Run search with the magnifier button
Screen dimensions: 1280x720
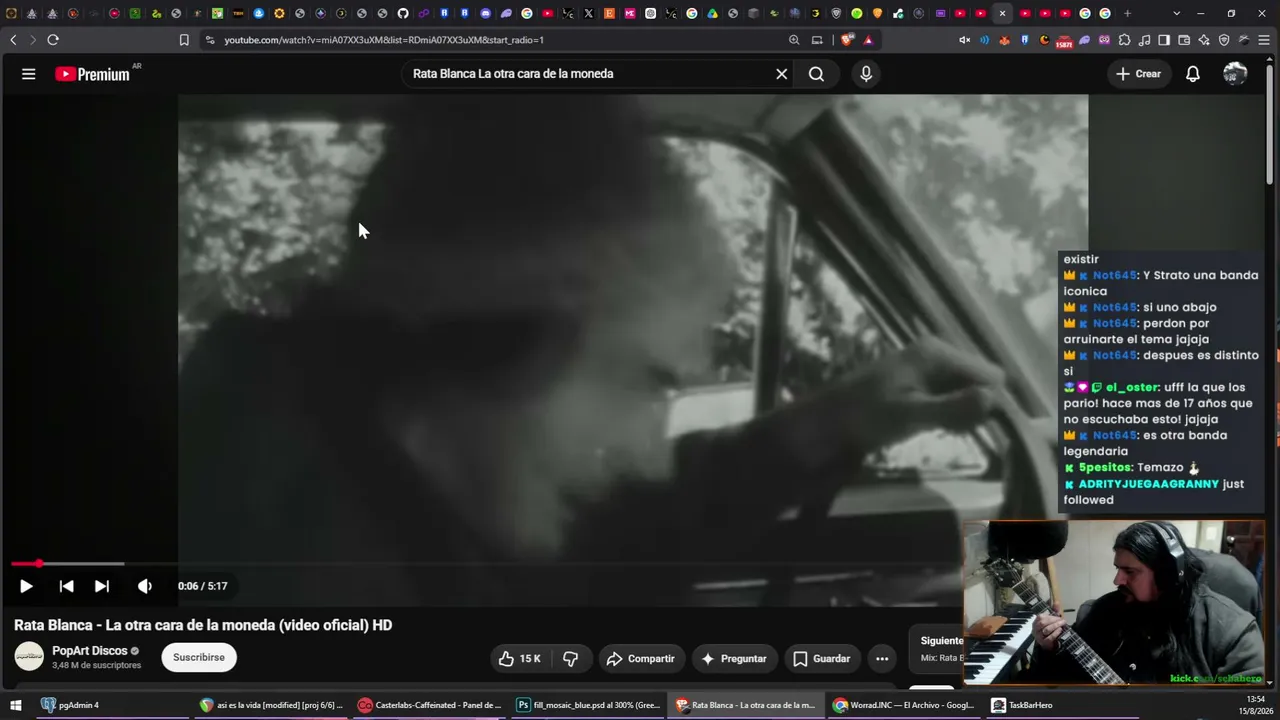(x=816, y=74)
